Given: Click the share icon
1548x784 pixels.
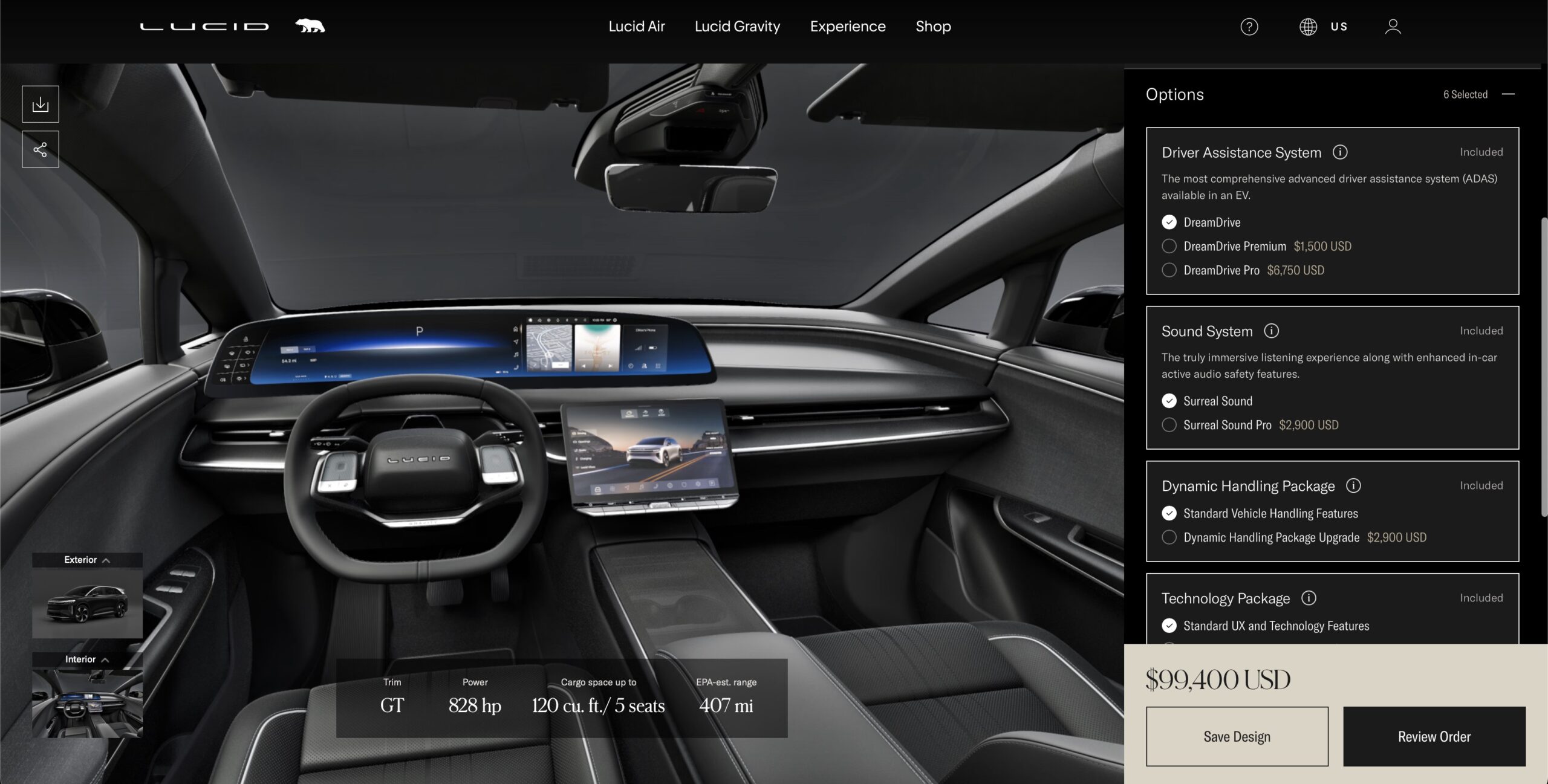Looking at the screenshot, I should pos(41,149).
